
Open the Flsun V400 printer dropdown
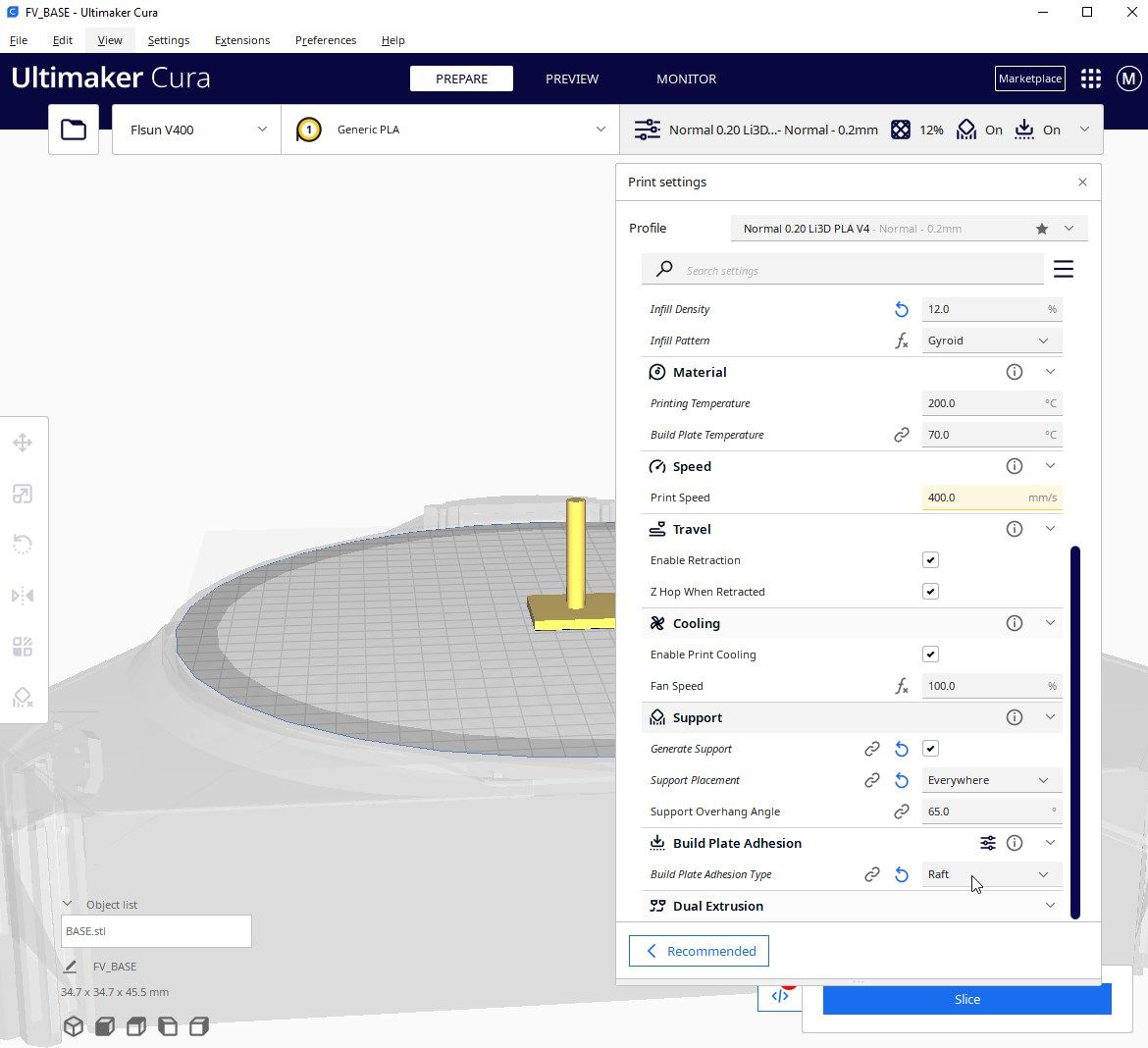[196, 130]
